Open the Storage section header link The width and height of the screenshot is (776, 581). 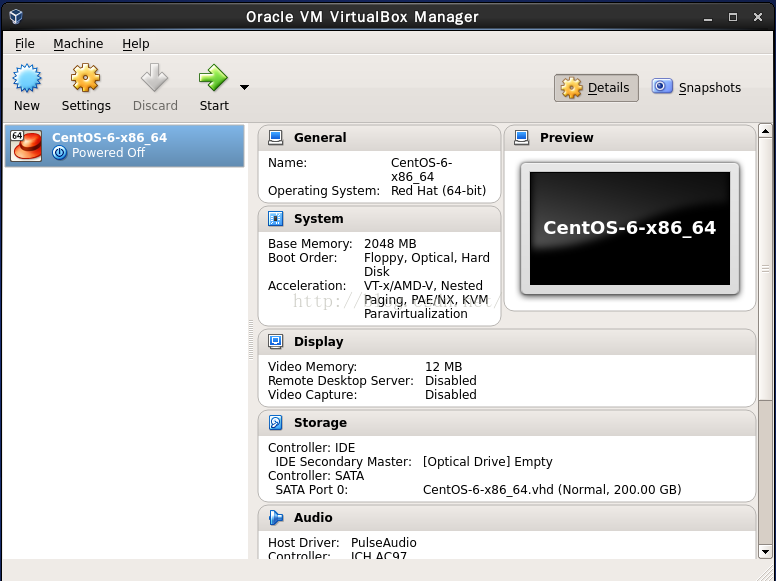tap(320, 423)
